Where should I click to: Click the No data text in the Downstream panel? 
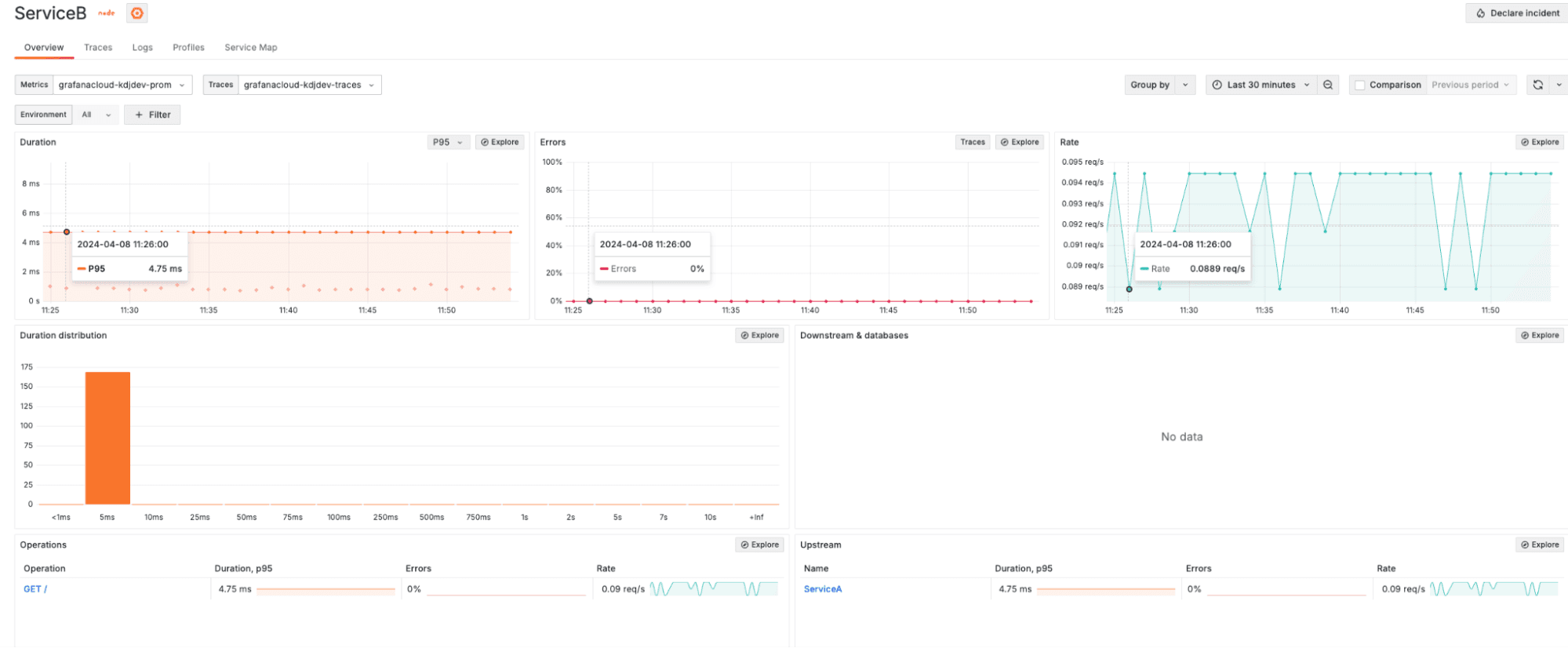point(1181,437)
